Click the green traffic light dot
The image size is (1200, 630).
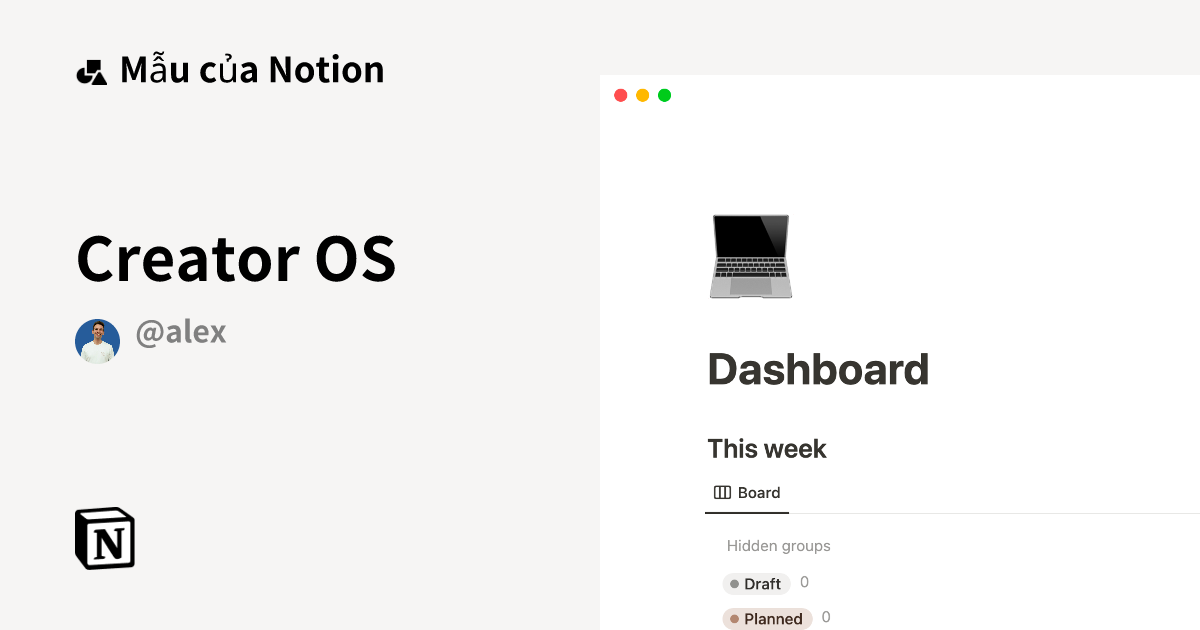pos(663,94)
